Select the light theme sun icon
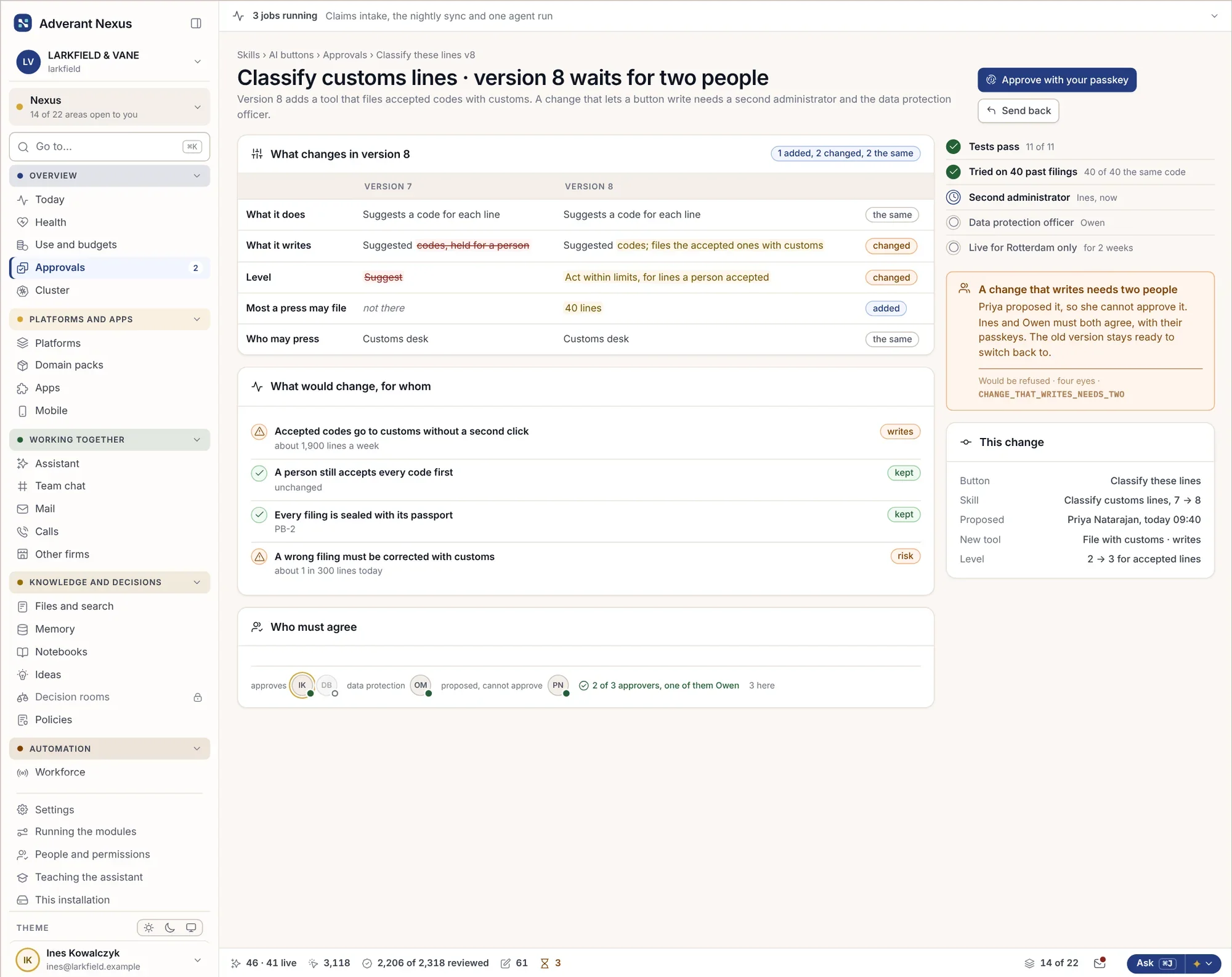The image size is (1232, 977). pos(148,928)
